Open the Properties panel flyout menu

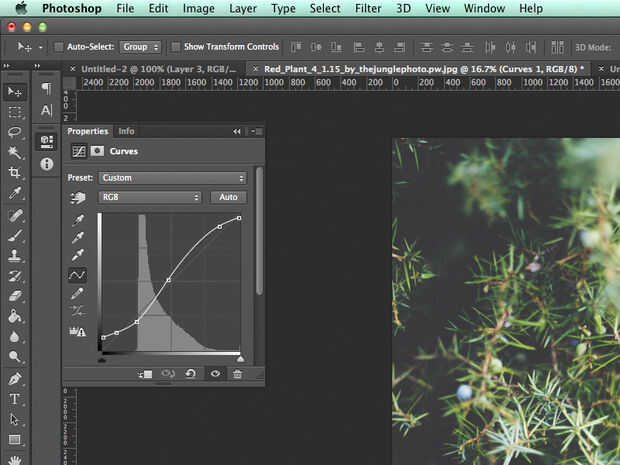click(x=256, y=132)
